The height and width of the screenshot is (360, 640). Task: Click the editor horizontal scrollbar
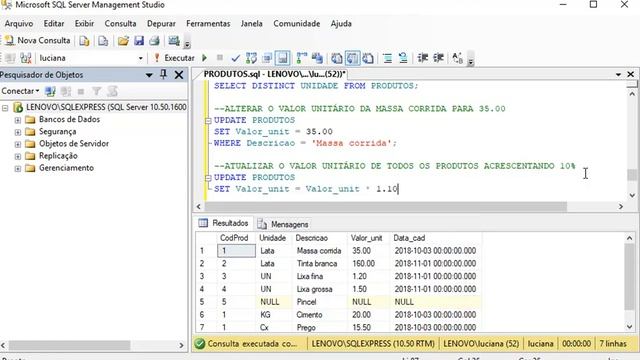pyautogui.click(x=385, y=207)
